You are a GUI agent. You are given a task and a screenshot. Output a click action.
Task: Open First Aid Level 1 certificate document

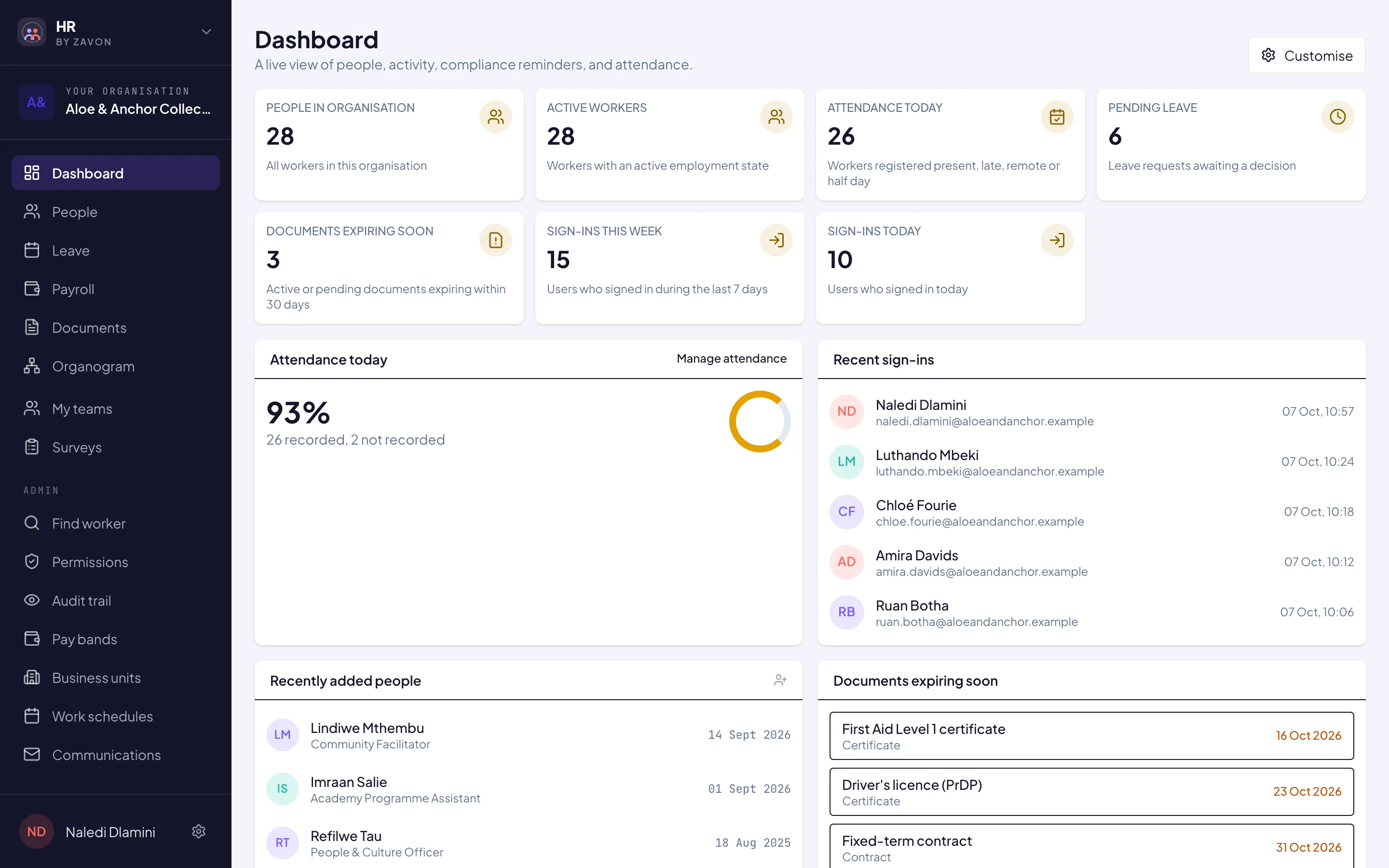[x=1091, y=736]
